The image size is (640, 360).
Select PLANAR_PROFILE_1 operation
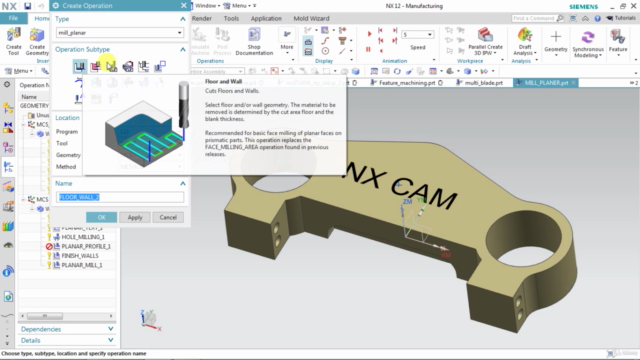[86, 246]
